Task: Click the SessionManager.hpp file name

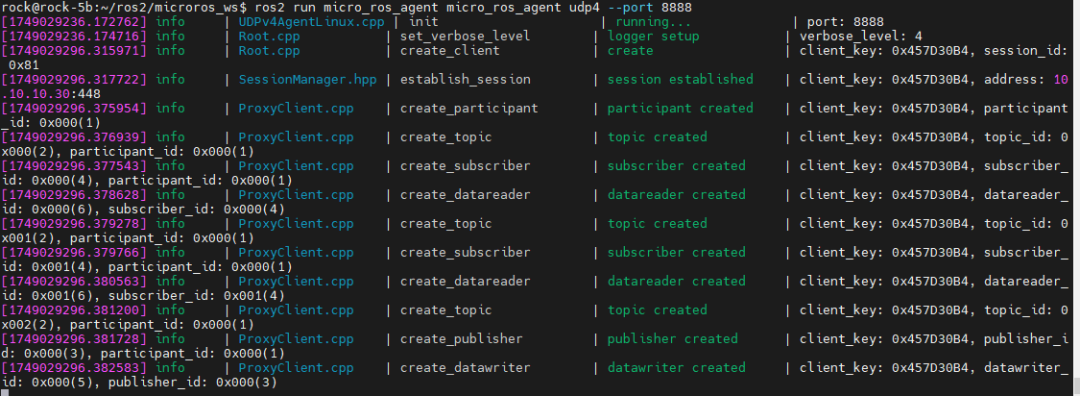Action: click(308, 79)
